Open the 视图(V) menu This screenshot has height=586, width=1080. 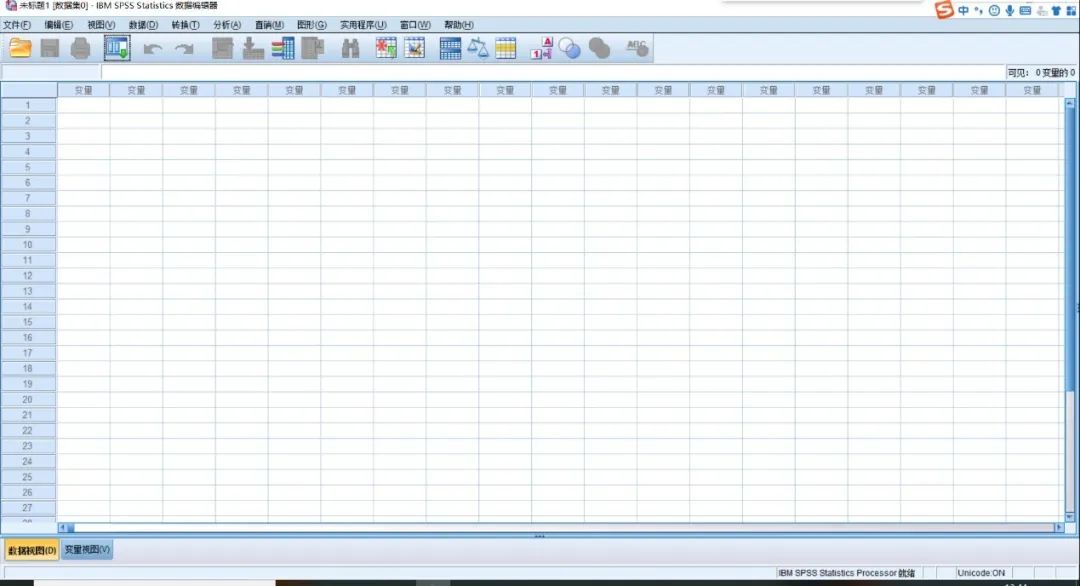[101, 25]
